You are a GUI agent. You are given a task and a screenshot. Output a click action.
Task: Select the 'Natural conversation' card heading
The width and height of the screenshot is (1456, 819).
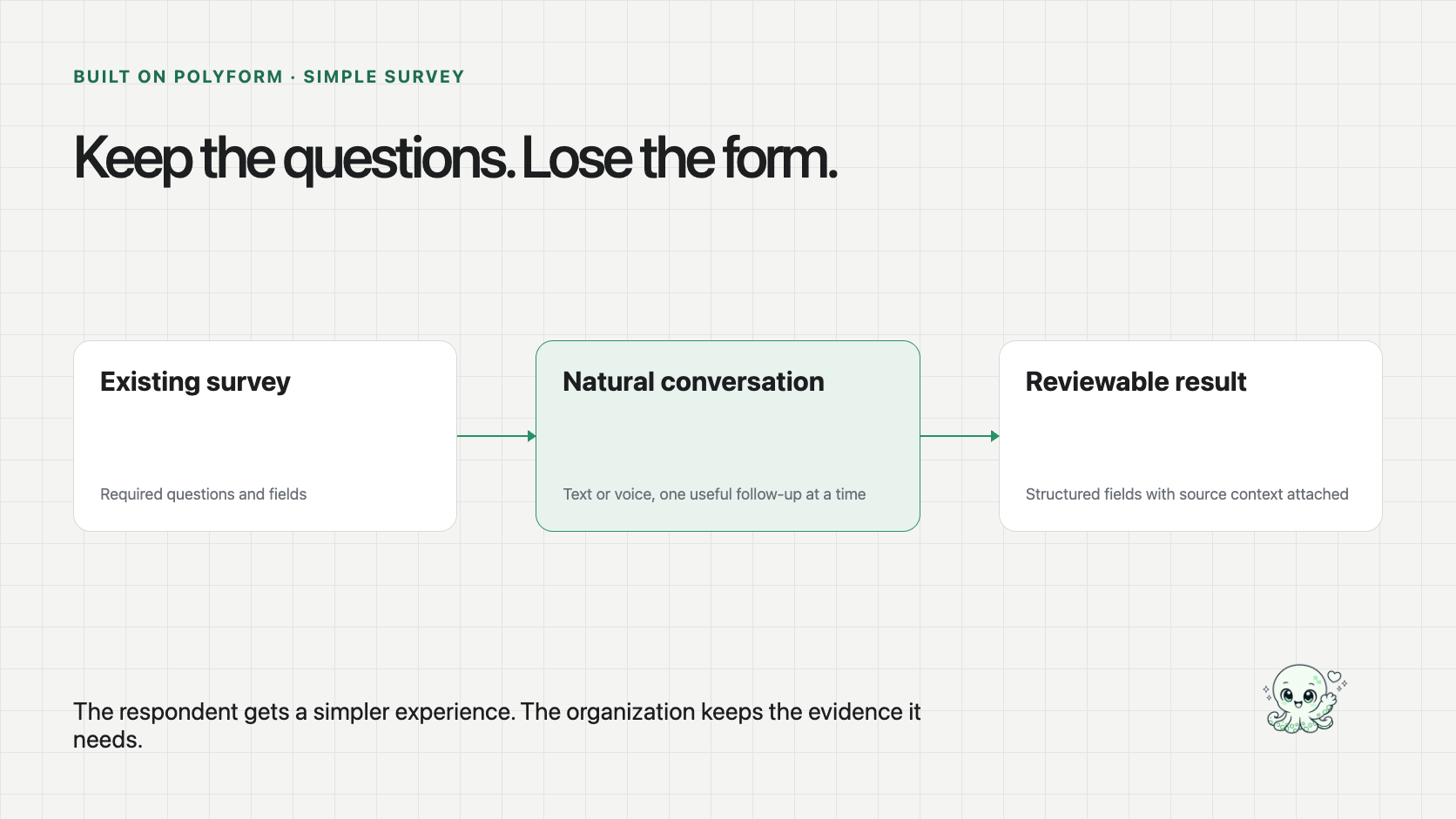point(693,382)
